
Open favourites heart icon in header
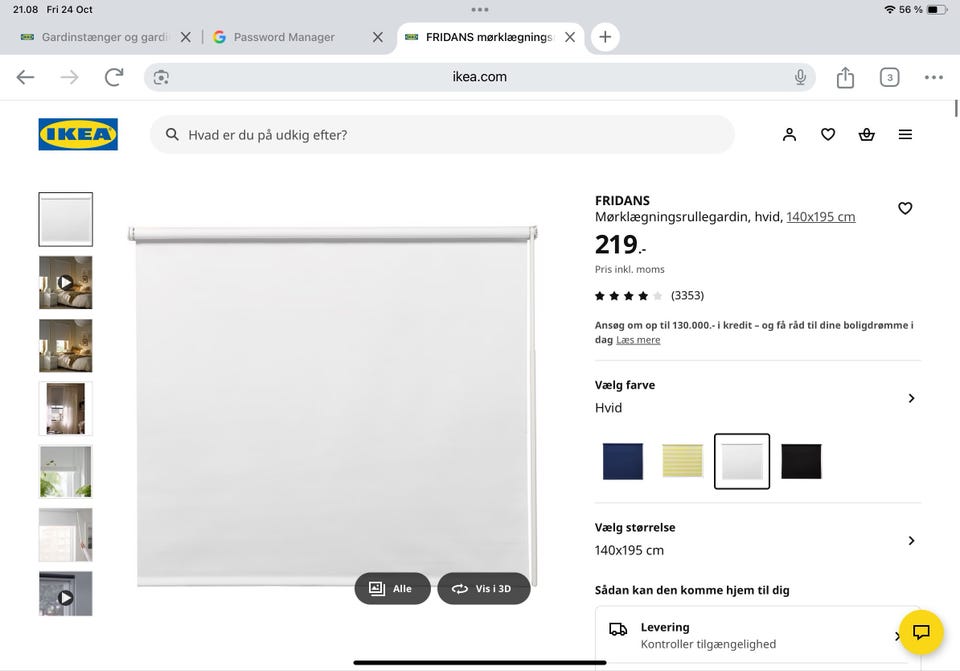pos(828,135)
